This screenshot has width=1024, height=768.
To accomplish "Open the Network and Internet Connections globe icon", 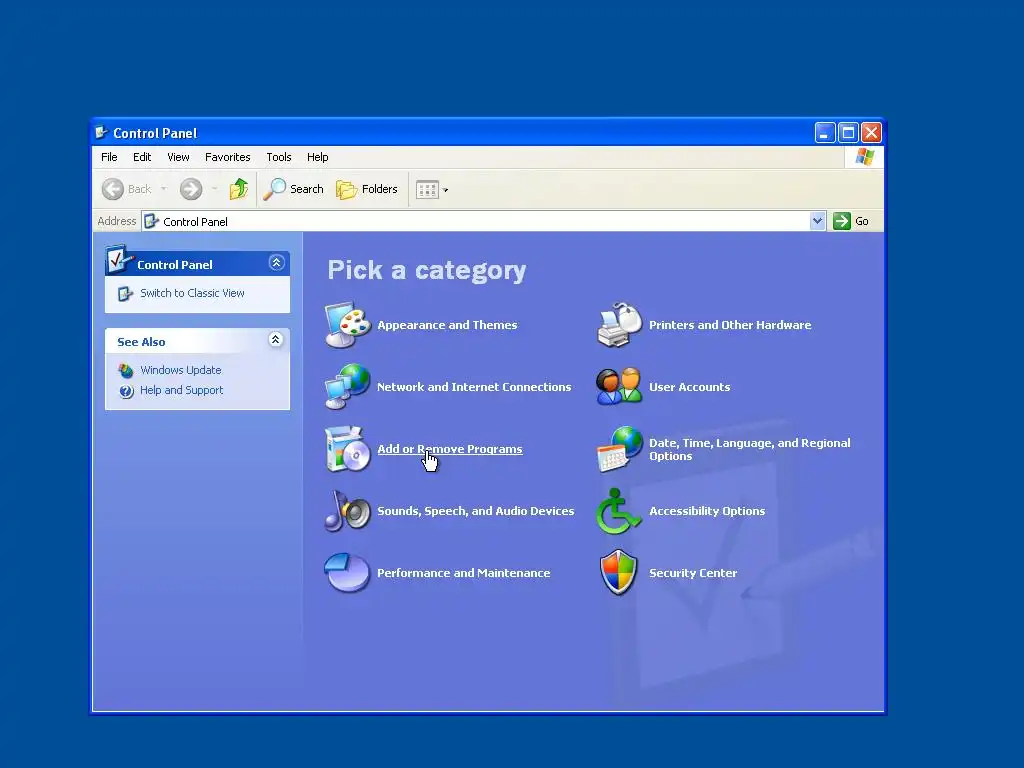I will [x=348, y=387].
